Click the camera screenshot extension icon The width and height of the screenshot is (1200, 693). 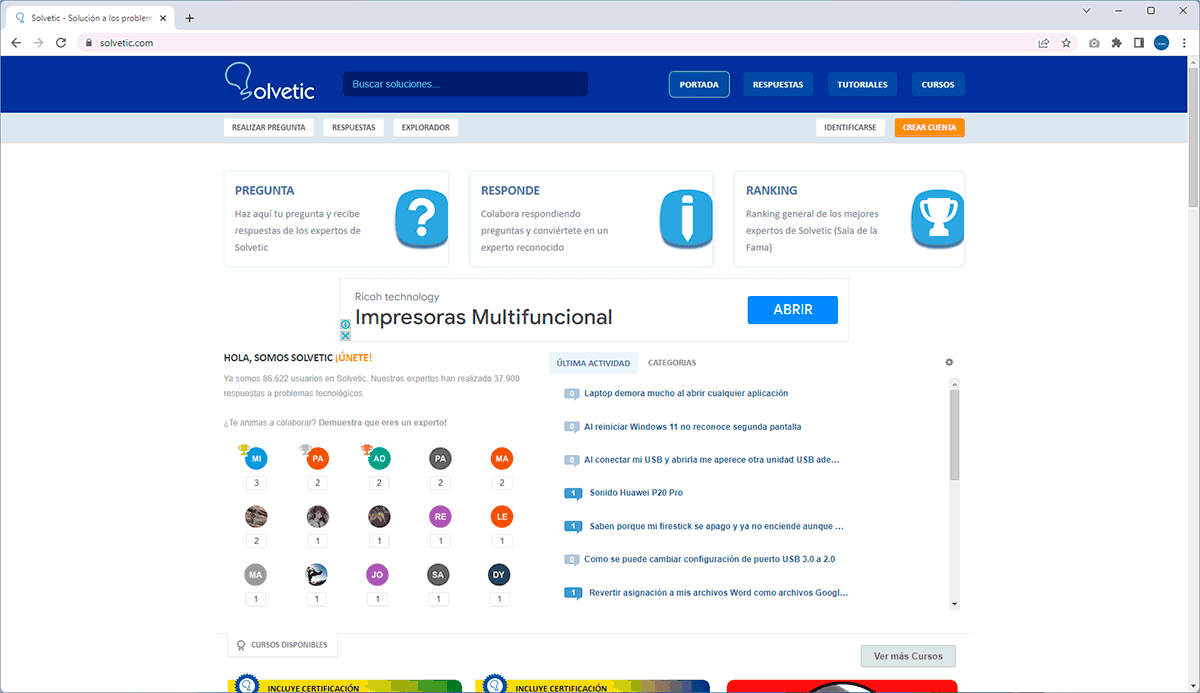pos(1095,43)
